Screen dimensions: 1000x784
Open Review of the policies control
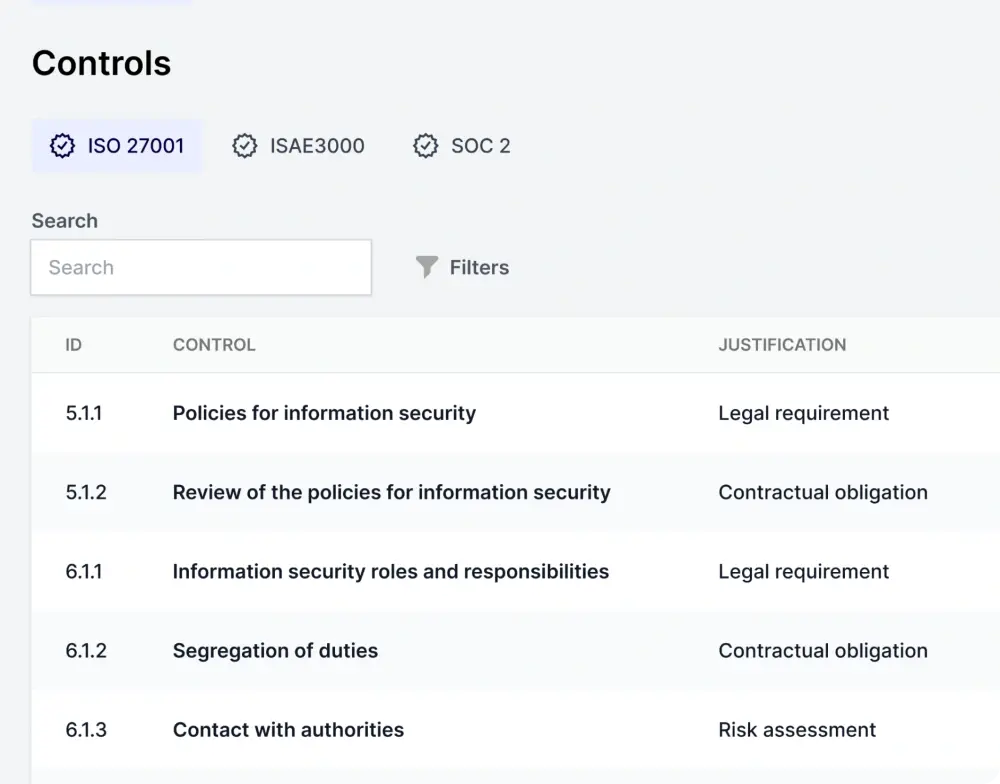point(391,492)
